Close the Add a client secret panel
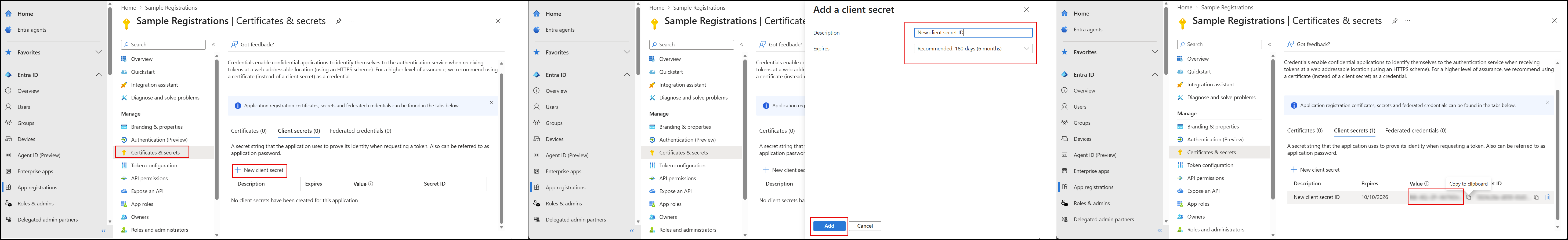This screenshot has width=1568, height=240. coord(1026,10)
